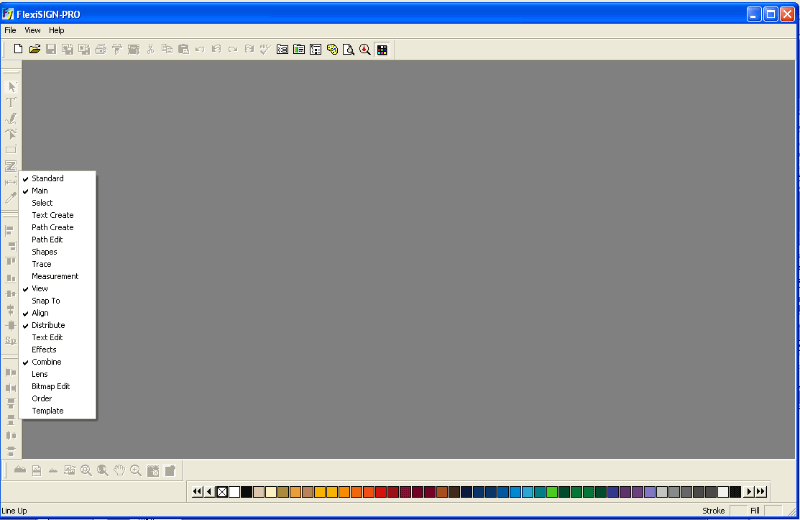
Task: Open the File menu
Action: 10,30
